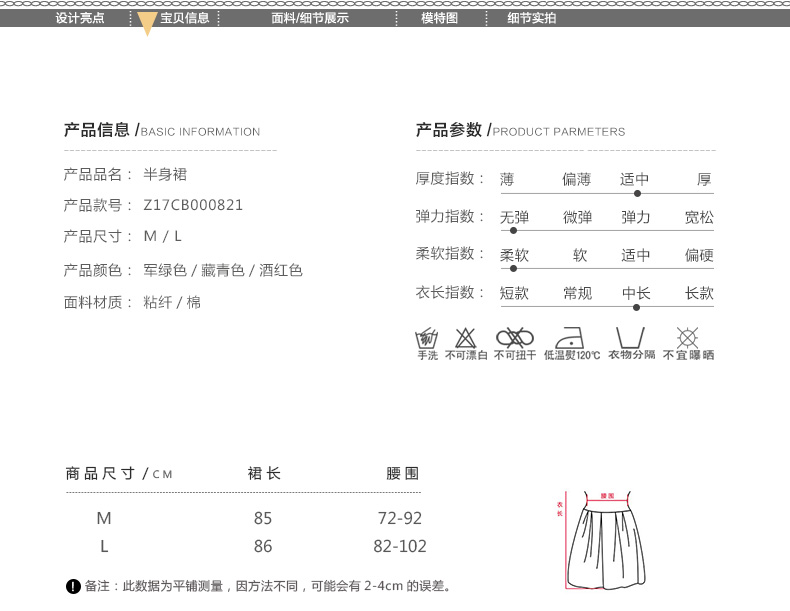790x611 pixels.
Task: Select the 细节实拍 tab
Action: pos(532,18)
